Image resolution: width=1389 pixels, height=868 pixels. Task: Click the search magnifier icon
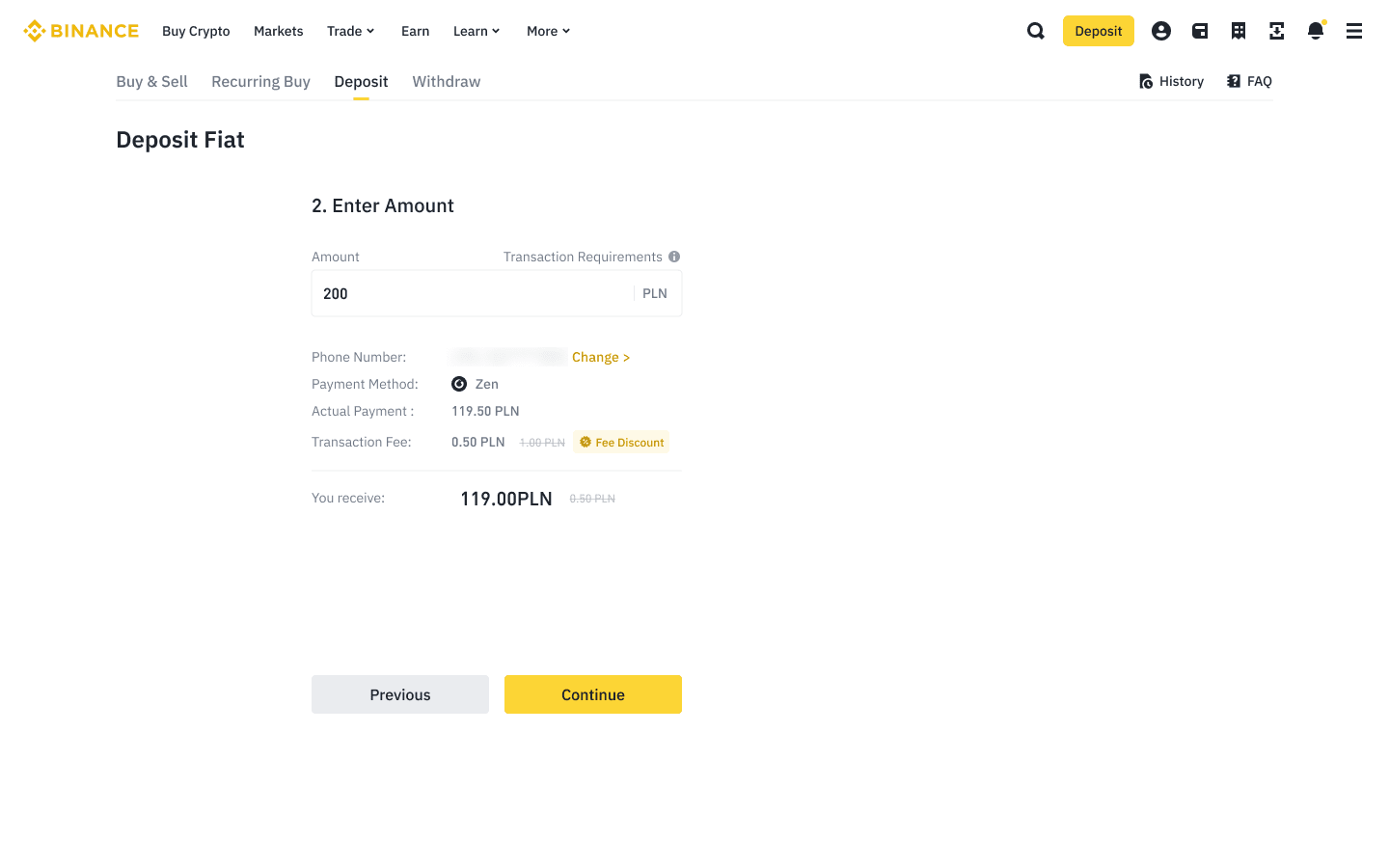(x=1036, y=31)
